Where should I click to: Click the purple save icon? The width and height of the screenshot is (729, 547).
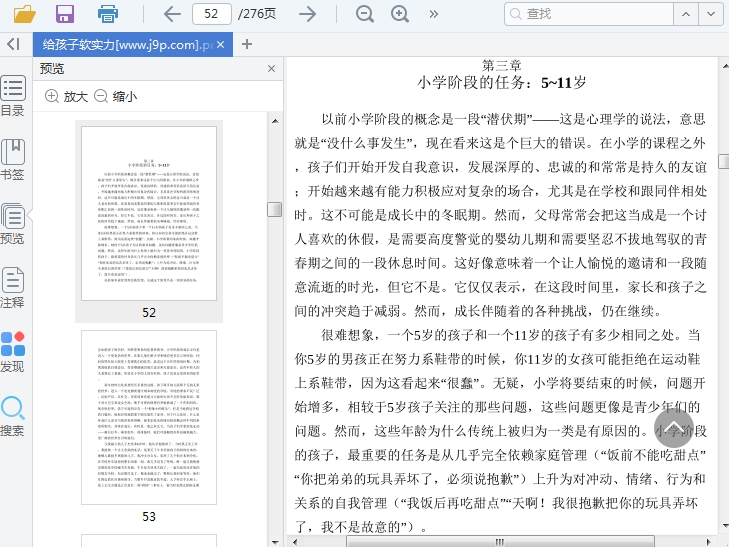point(65,14)
